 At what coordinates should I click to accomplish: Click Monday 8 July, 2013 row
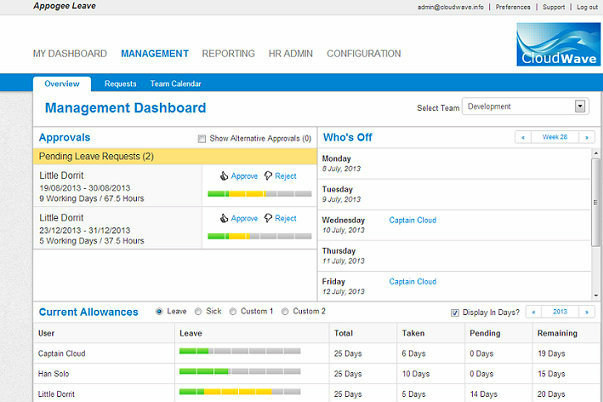click(x=454, y=163)
